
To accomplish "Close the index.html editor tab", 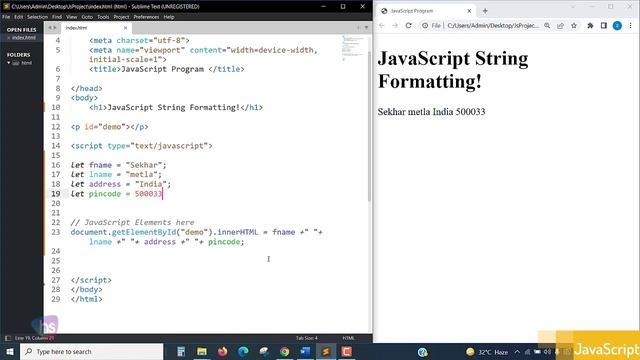I will 125,28.
